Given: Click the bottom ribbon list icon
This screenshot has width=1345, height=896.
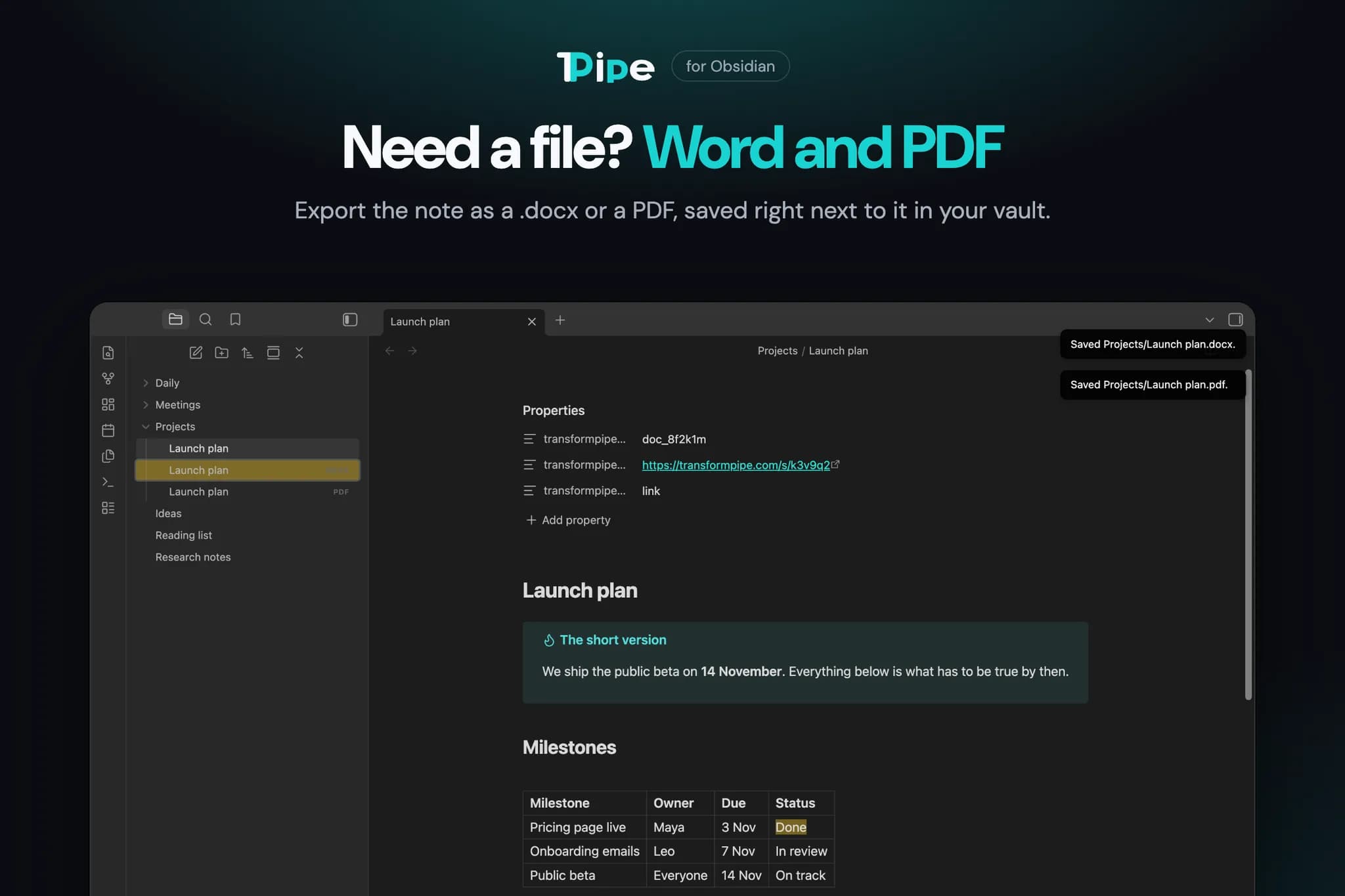Looking at the screenshot, I should click(108, 508).
